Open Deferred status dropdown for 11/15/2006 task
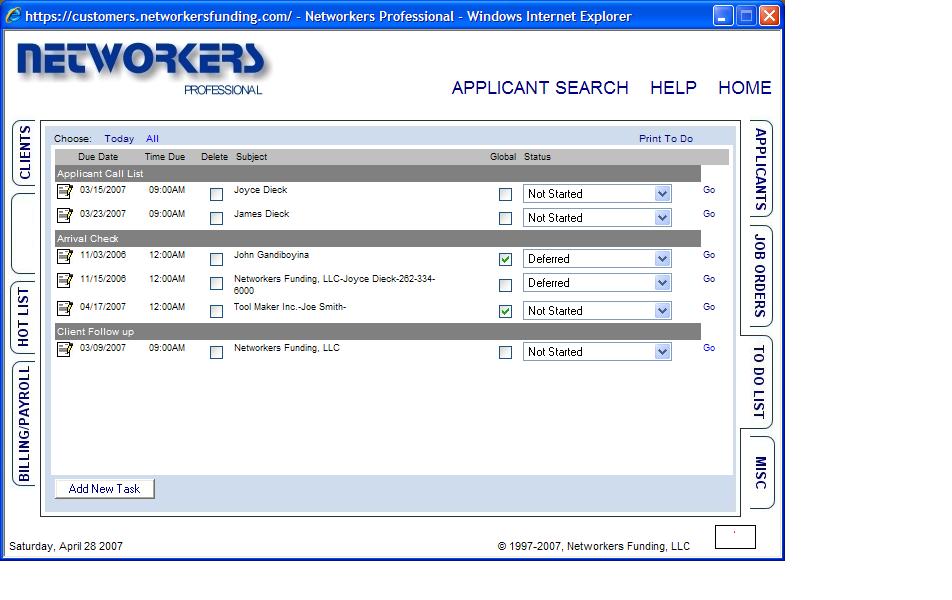The height and width of the screenshot is (600, 952). click(x=597, y=282)
